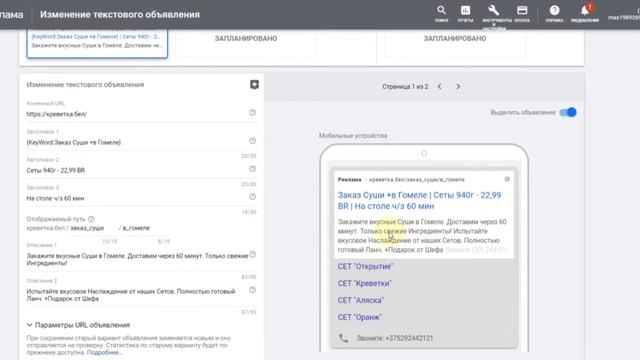The image size is (640, 360).
Task: Click the Страница 1 из 2 text
Action: 405,87
